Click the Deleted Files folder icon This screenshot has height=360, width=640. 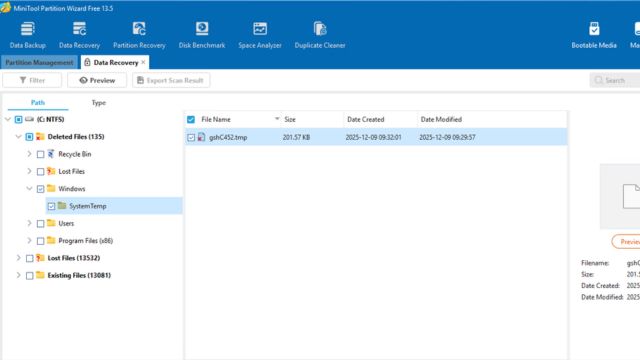[40, 136]
